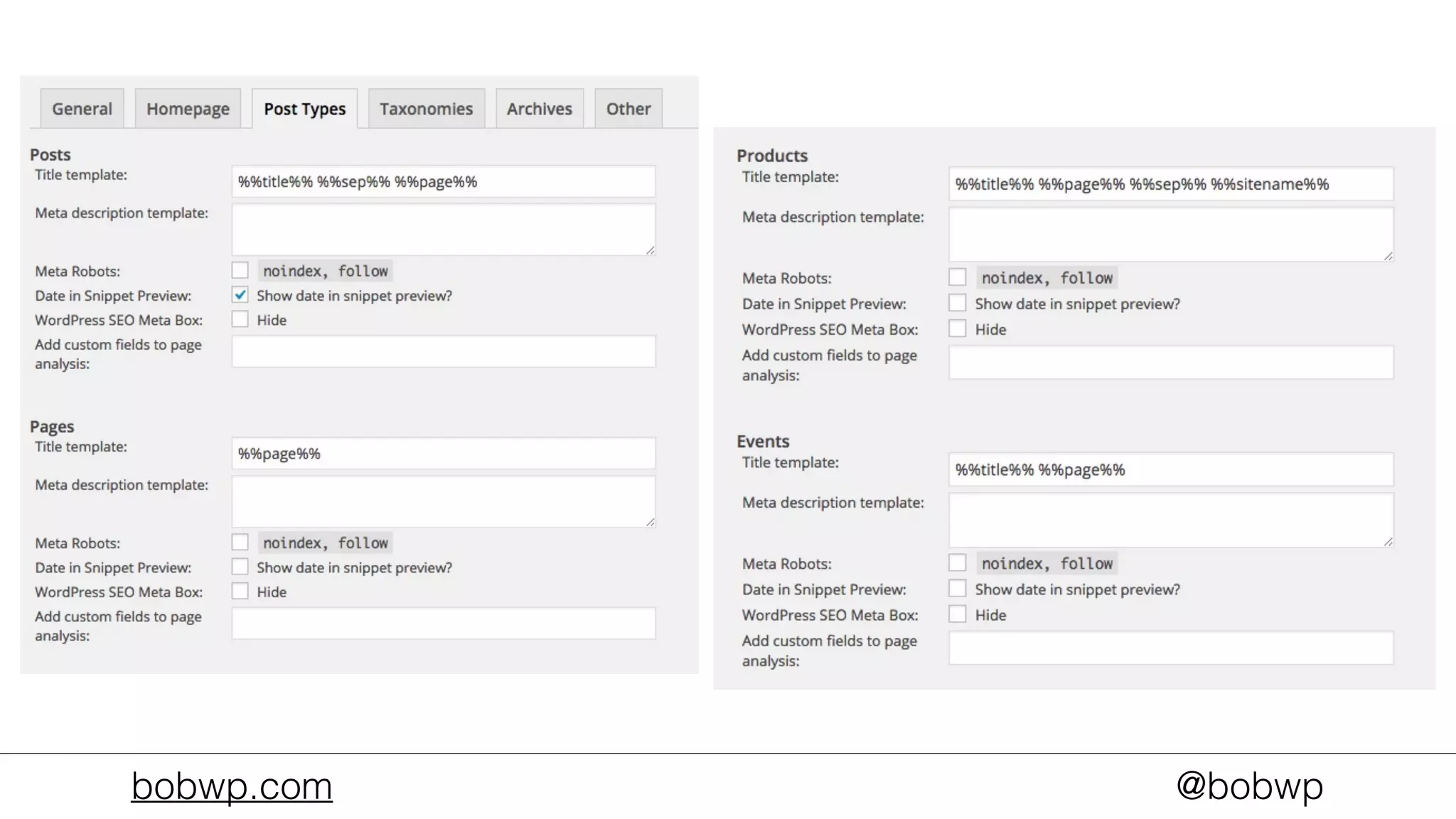Open the Homepage tab

(x=188, y=109)
